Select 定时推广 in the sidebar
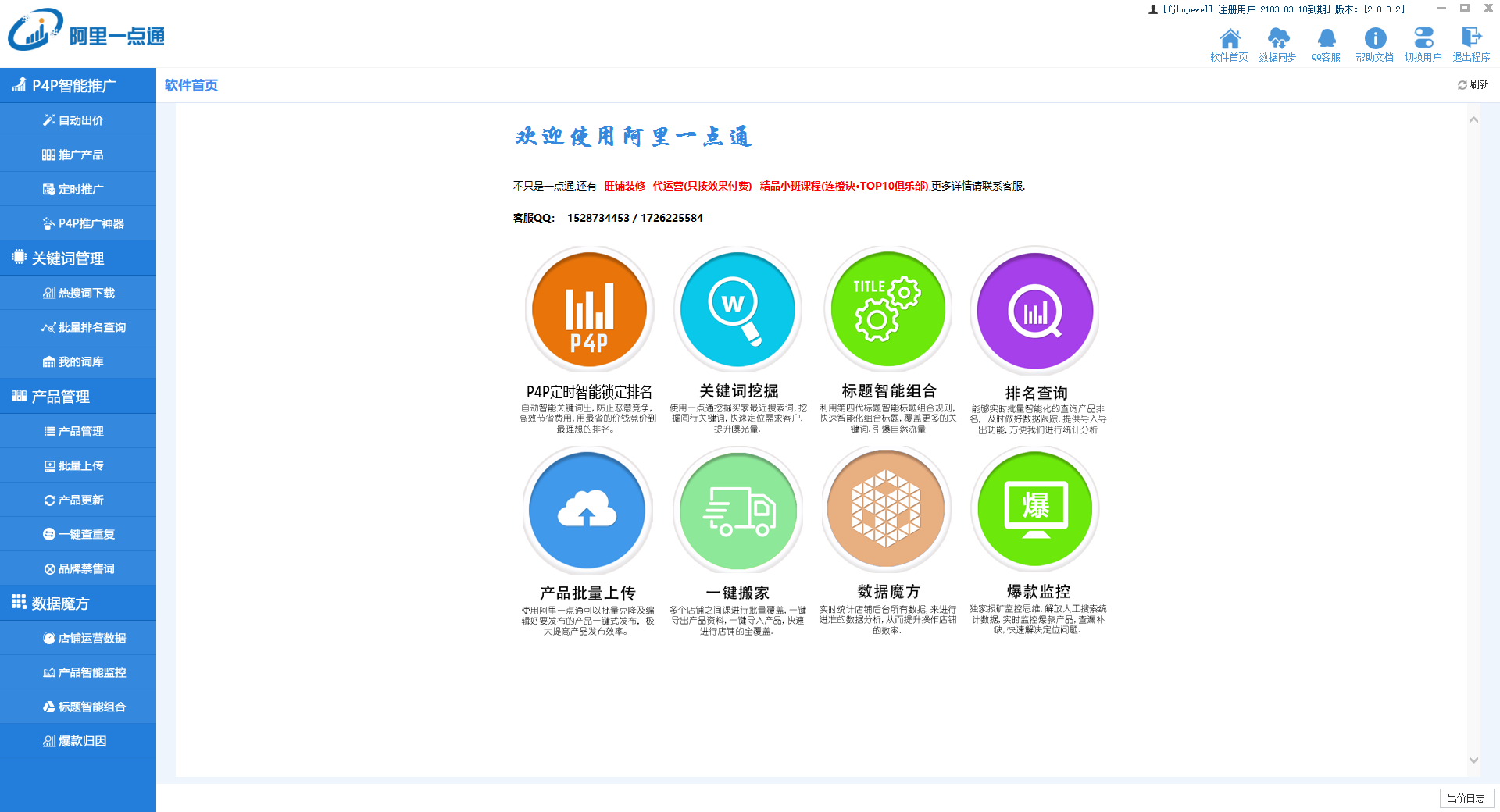Screen dimensions: 1500x812 tap(78, 189)
